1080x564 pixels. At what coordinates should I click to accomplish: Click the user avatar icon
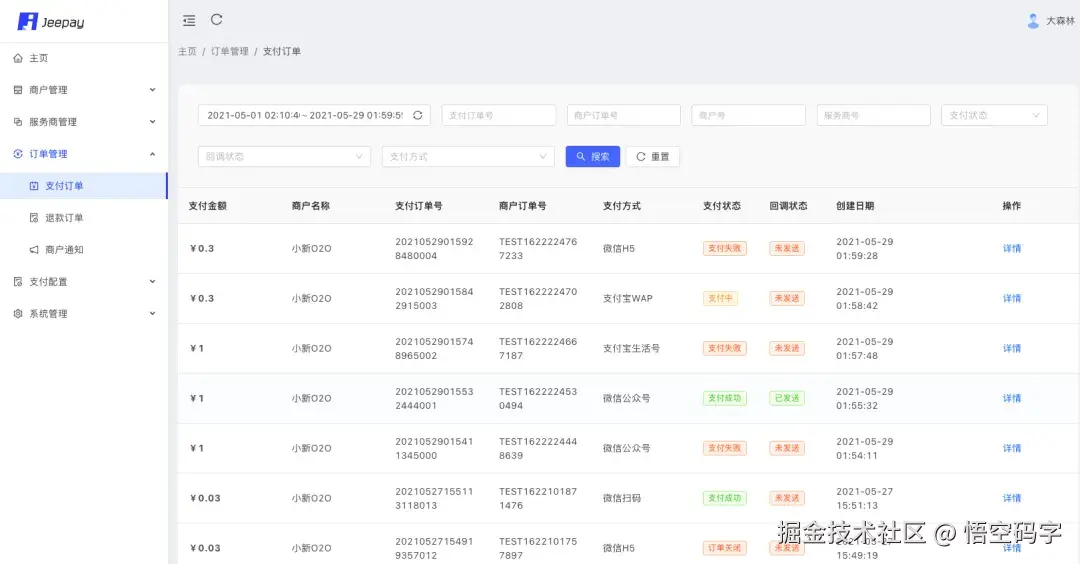[x=1033, y=21]
